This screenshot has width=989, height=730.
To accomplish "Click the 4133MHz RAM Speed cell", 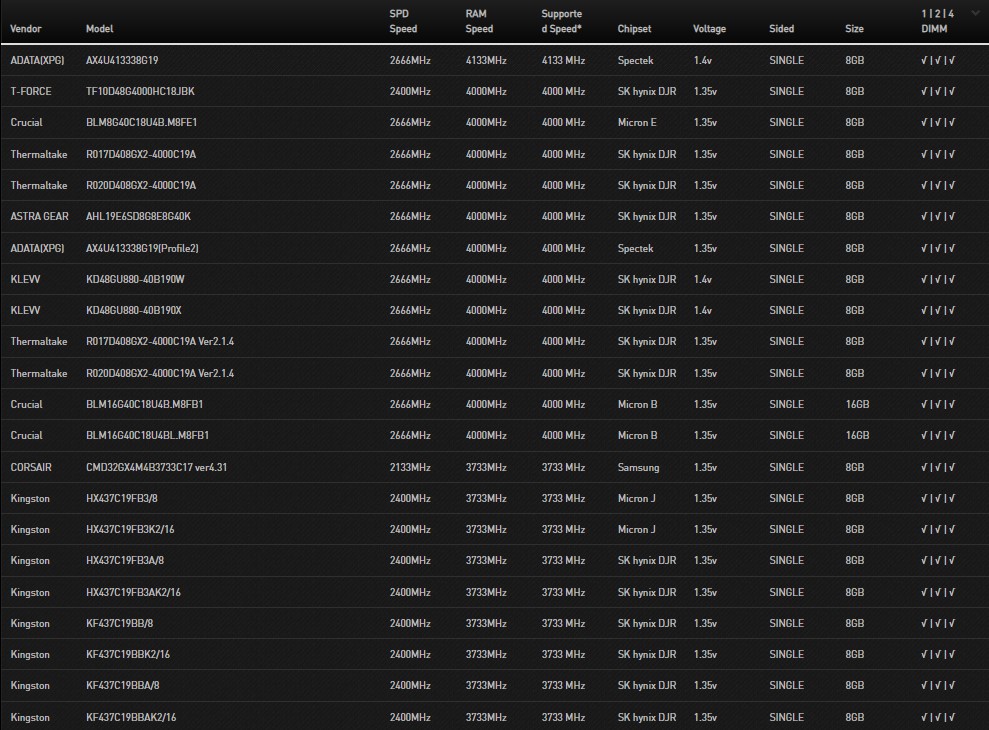I will pyautogui.click(x=486, y=61).
